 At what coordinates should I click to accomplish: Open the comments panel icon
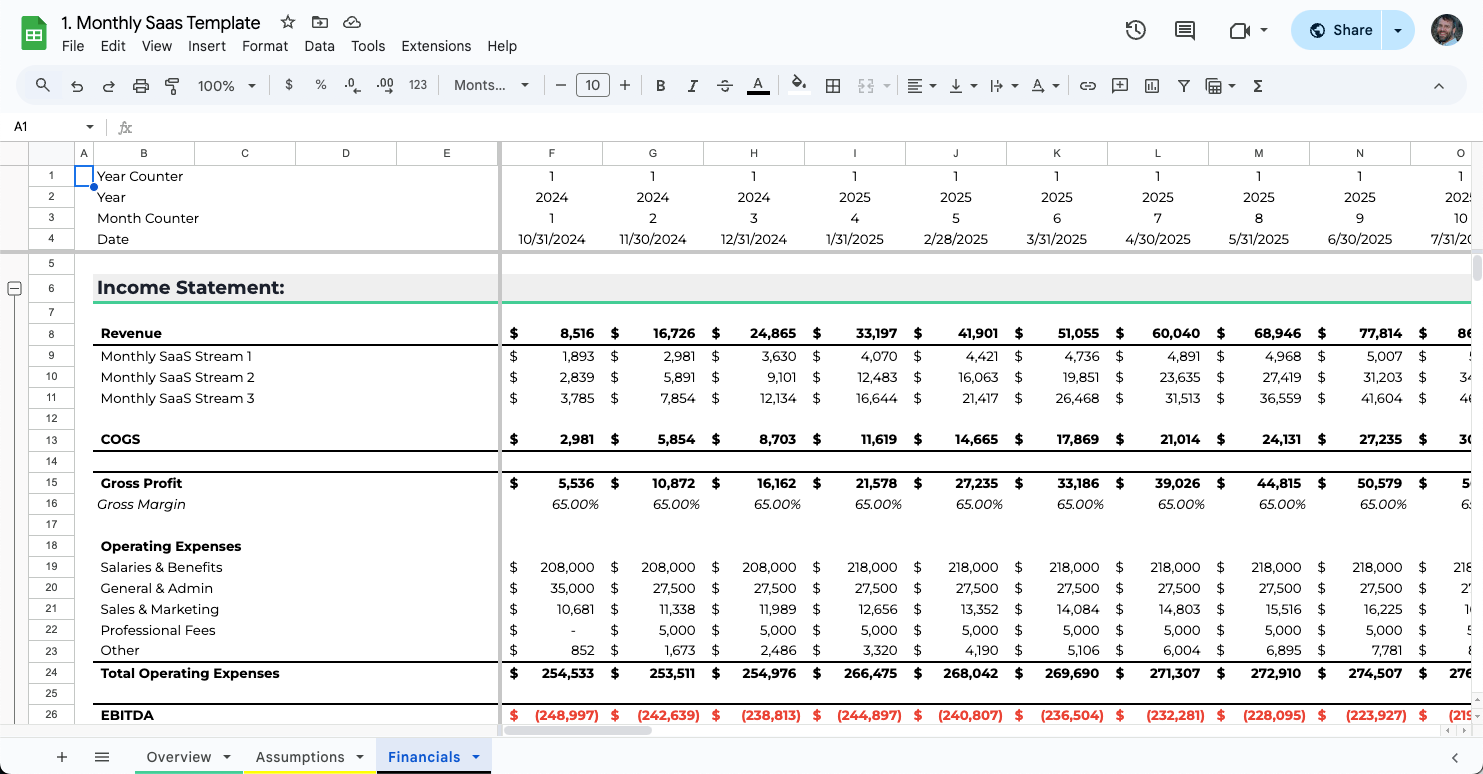[1185, 30]
